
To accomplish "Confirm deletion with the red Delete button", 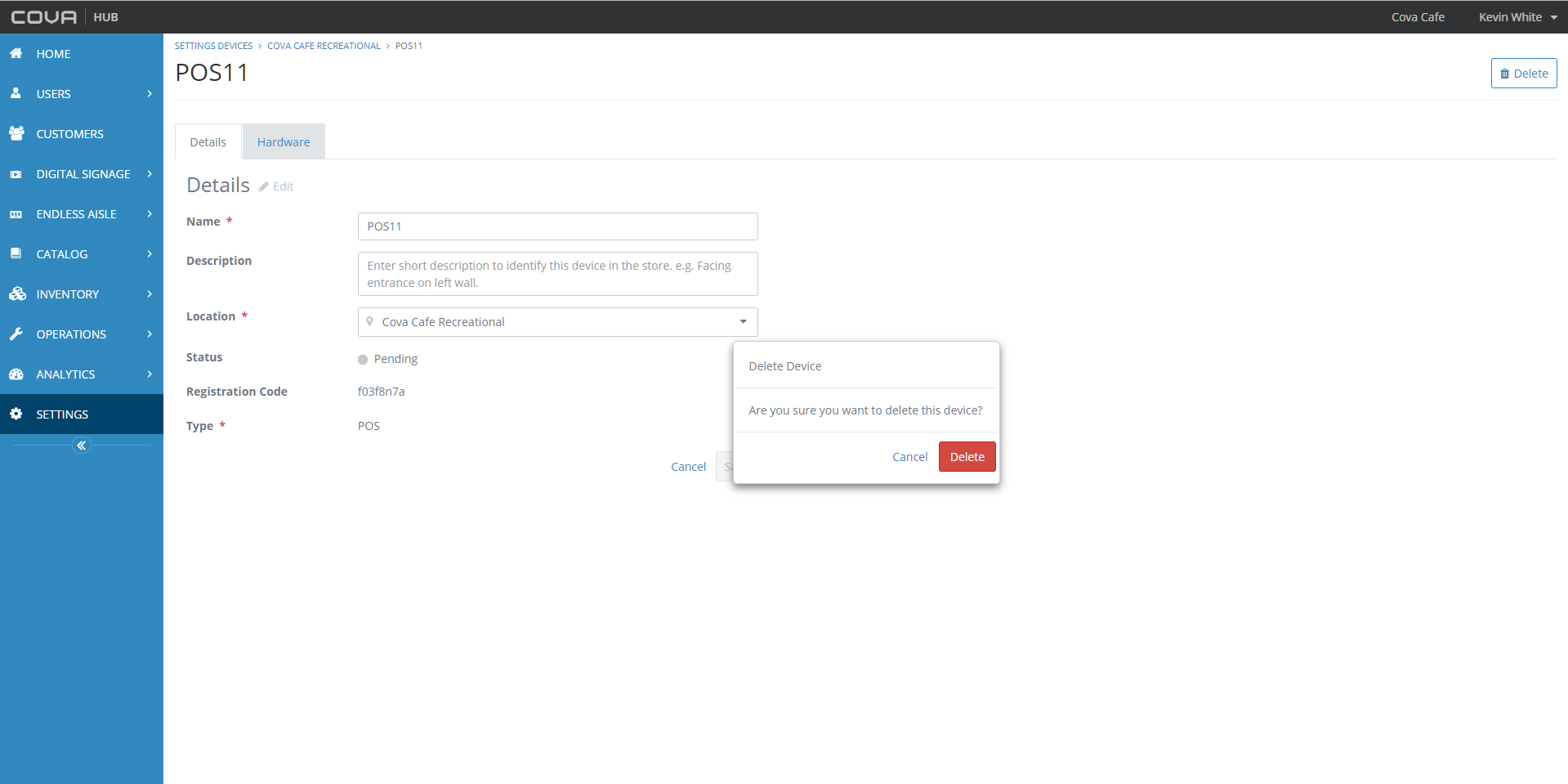I will tap(967, 456).
